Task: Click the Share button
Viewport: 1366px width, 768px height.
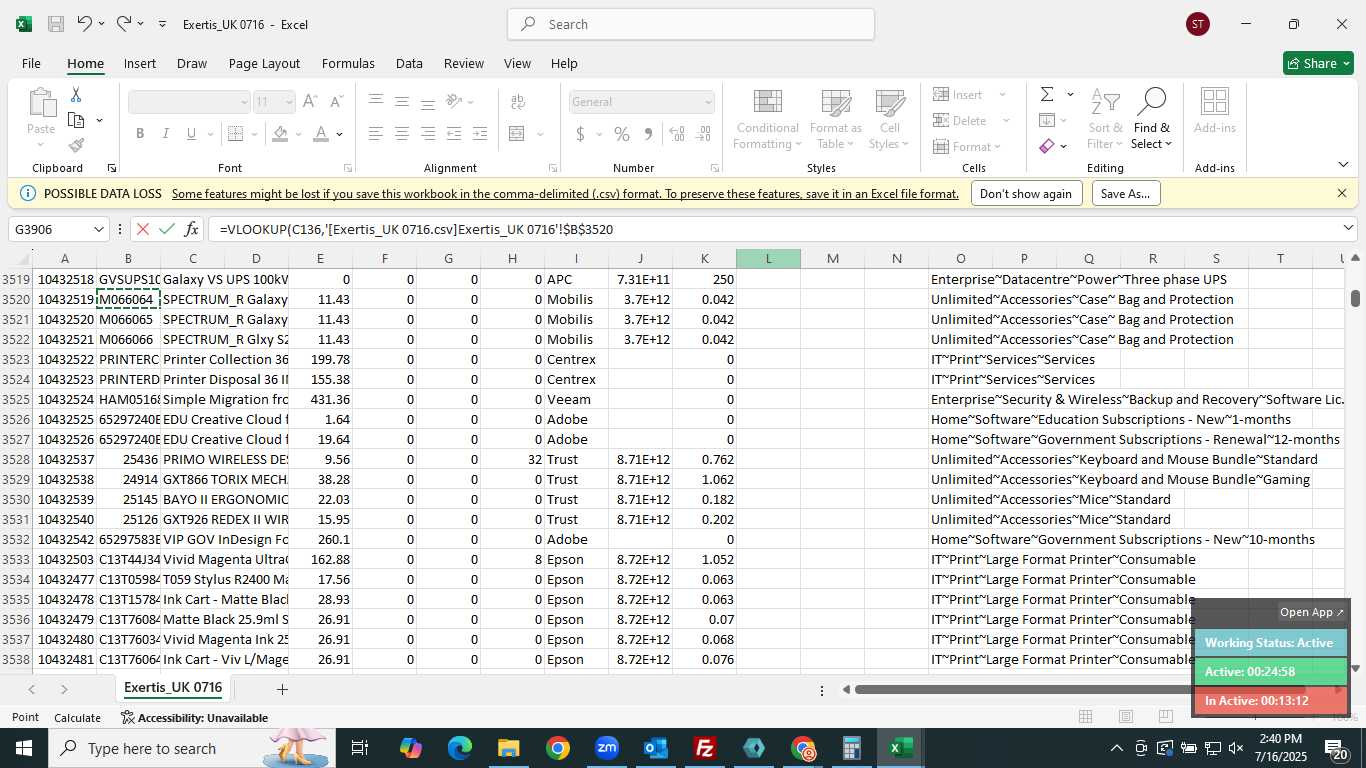Action: click(1318, 63)
